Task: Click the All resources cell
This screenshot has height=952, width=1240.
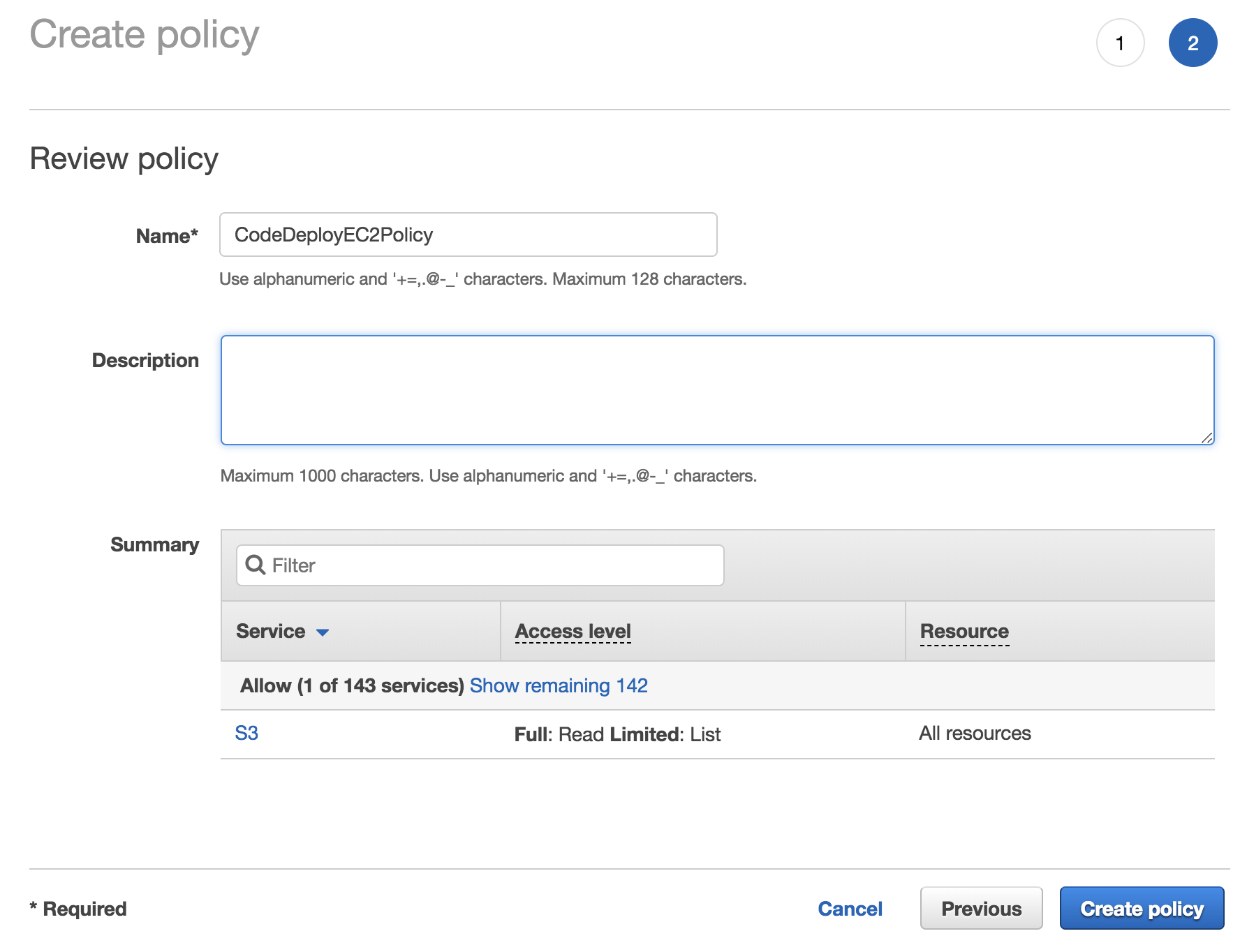Action: click(975, 733)
